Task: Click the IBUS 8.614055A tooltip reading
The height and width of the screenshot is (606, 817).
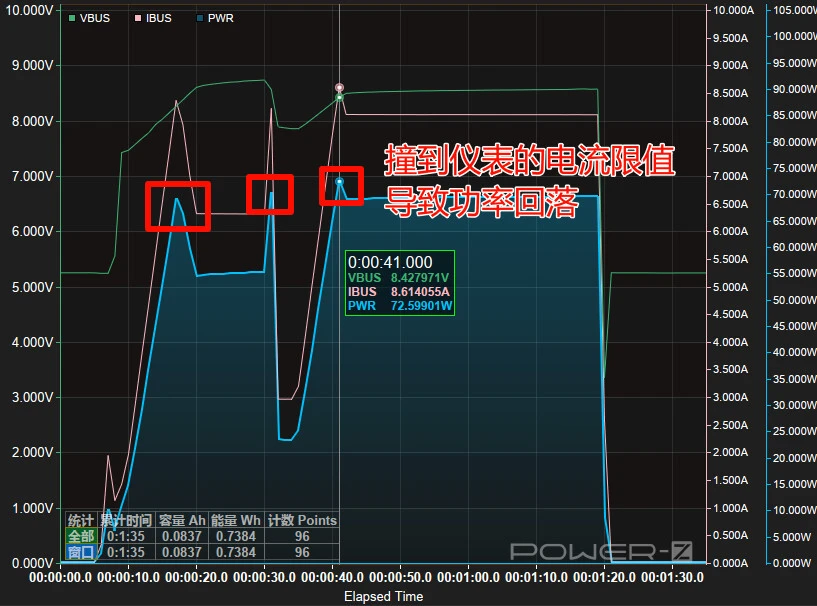Action: (400, 291)
